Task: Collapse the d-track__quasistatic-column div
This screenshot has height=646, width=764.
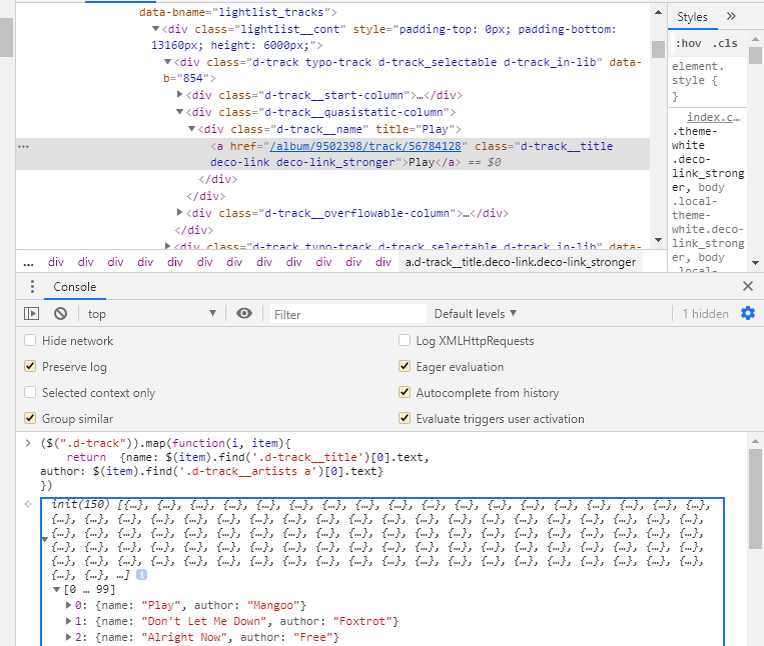Action: pyautogui.click(x=179, y=112)
